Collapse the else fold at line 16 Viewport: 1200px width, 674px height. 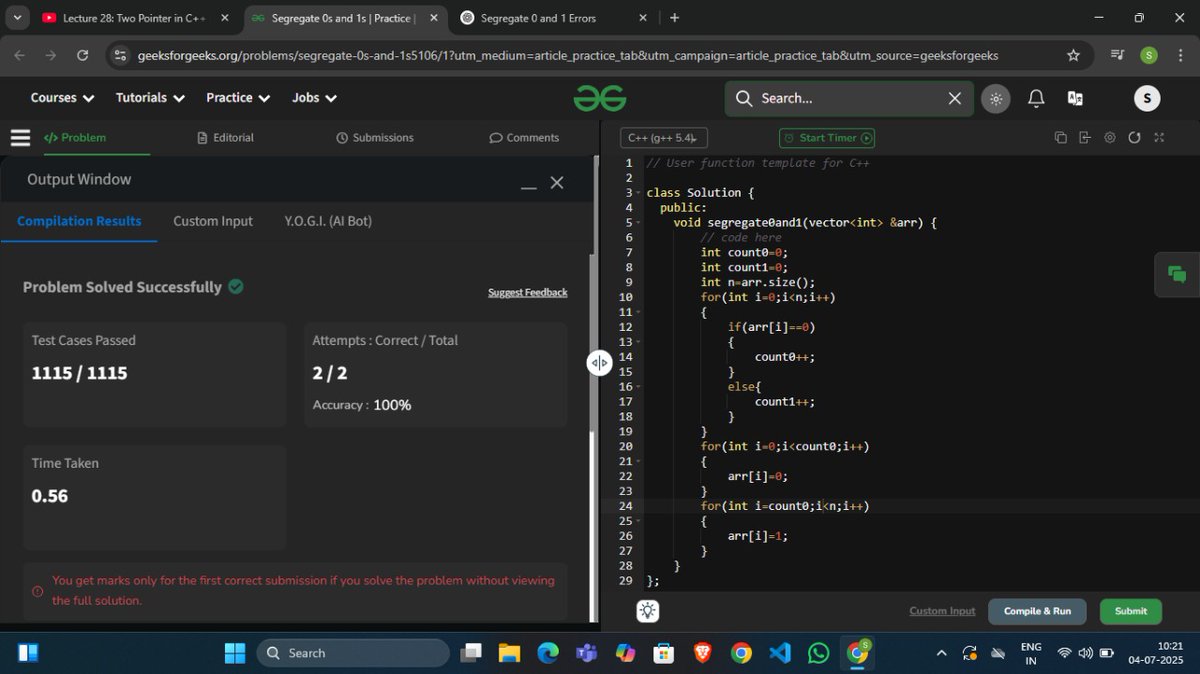point(636,387)
